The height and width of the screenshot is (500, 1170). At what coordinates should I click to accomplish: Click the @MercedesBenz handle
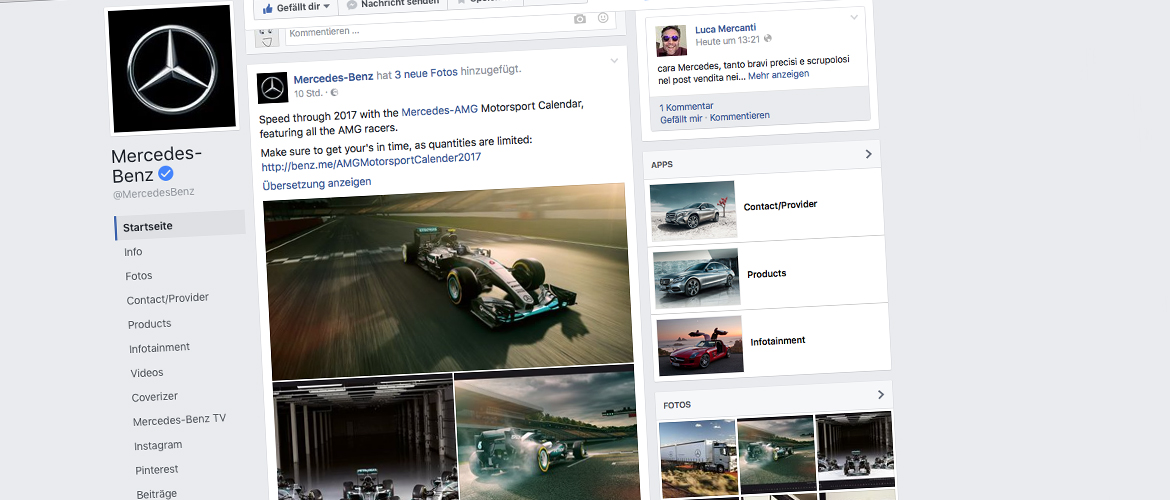pos(154,193)
